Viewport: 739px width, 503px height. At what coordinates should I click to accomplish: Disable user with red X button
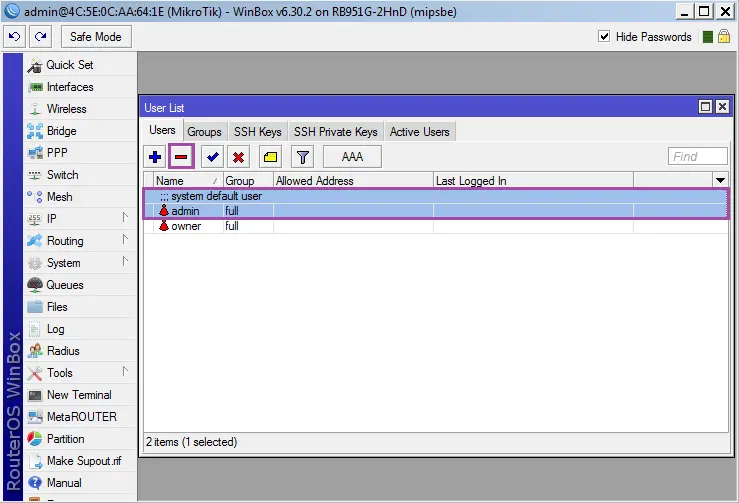238,157
